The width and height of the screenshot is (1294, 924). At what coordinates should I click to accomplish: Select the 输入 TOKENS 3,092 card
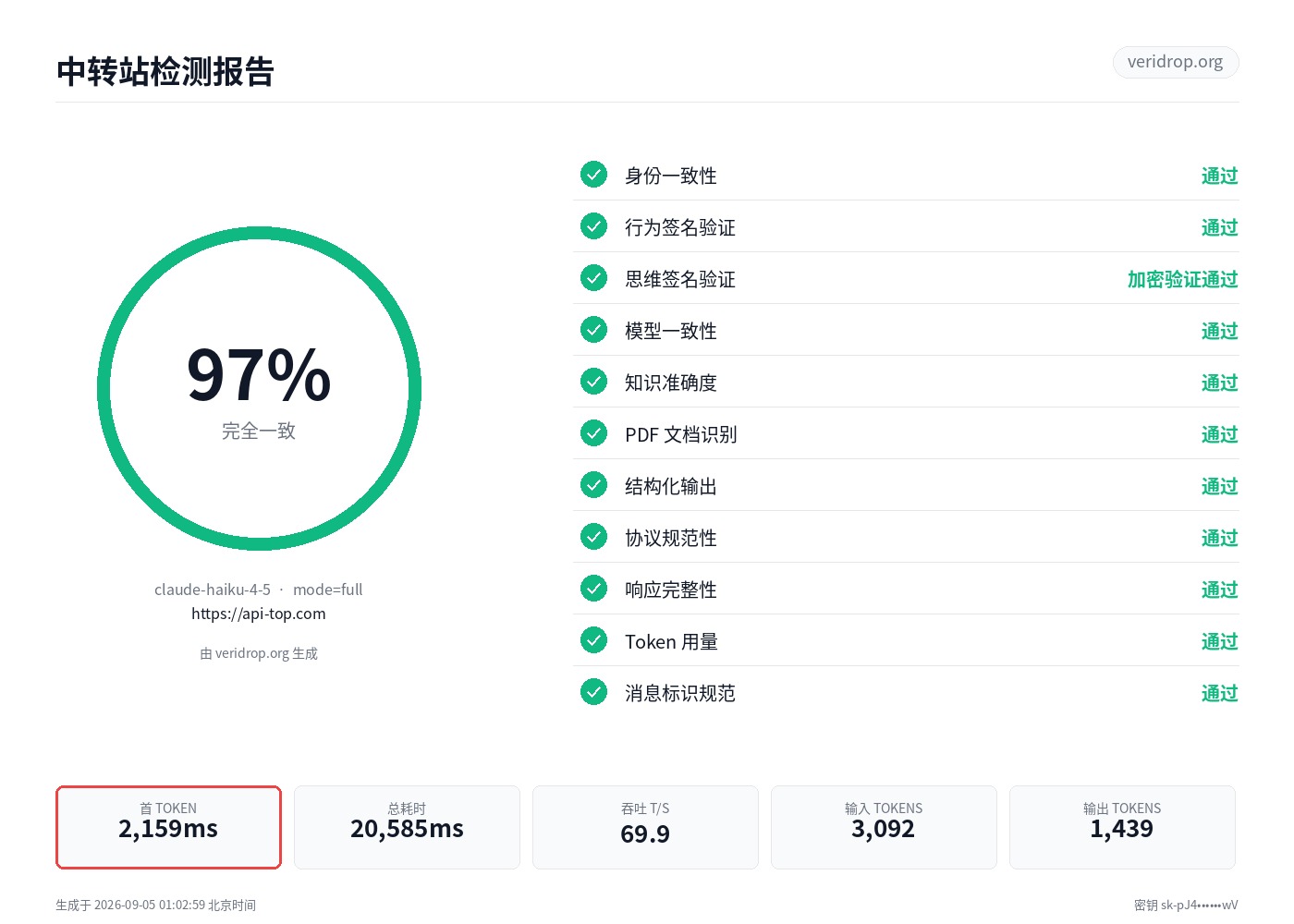(x=884, y=827)
